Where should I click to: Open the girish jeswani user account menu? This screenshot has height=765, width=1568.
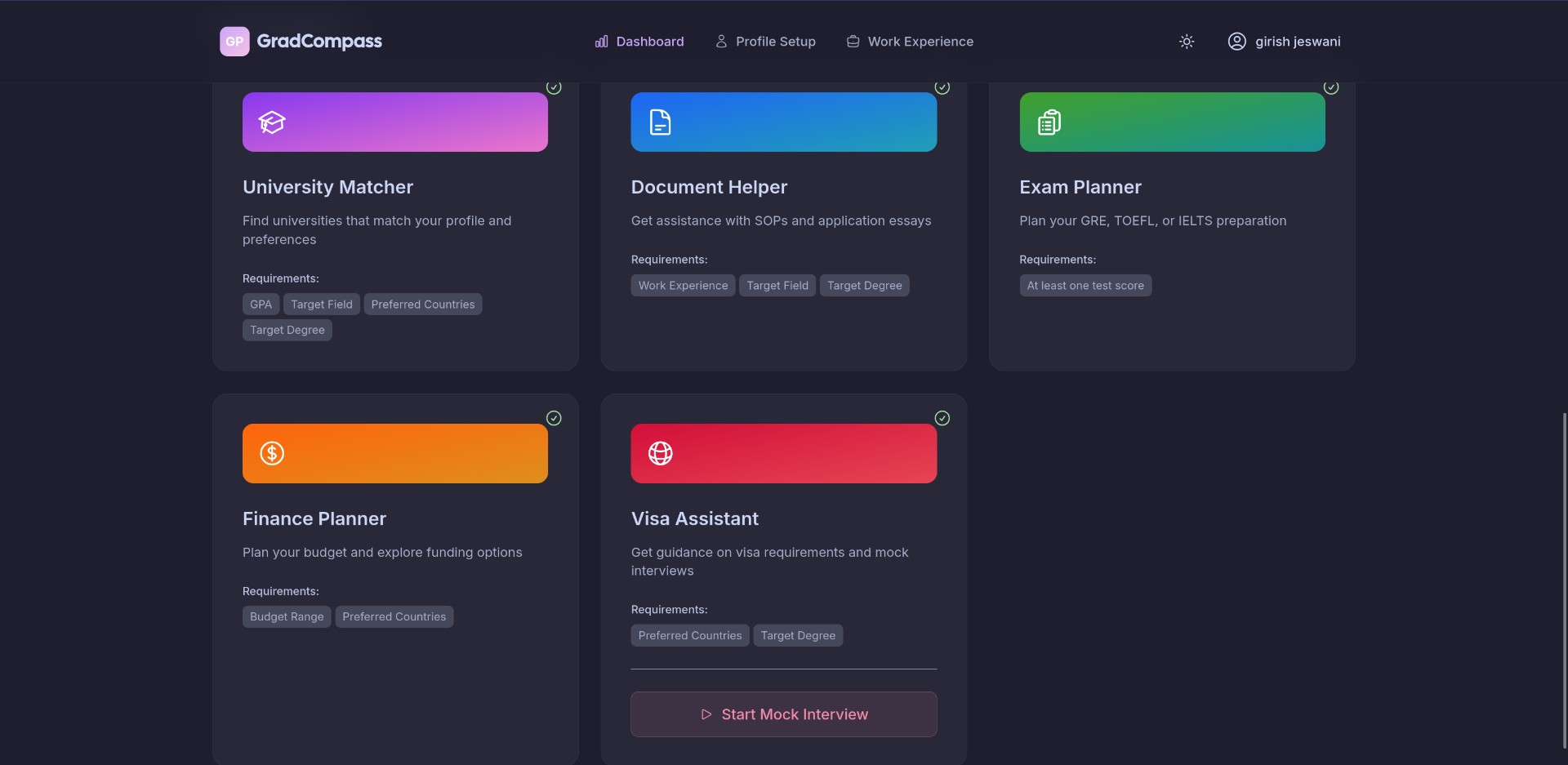[1284, 42]
